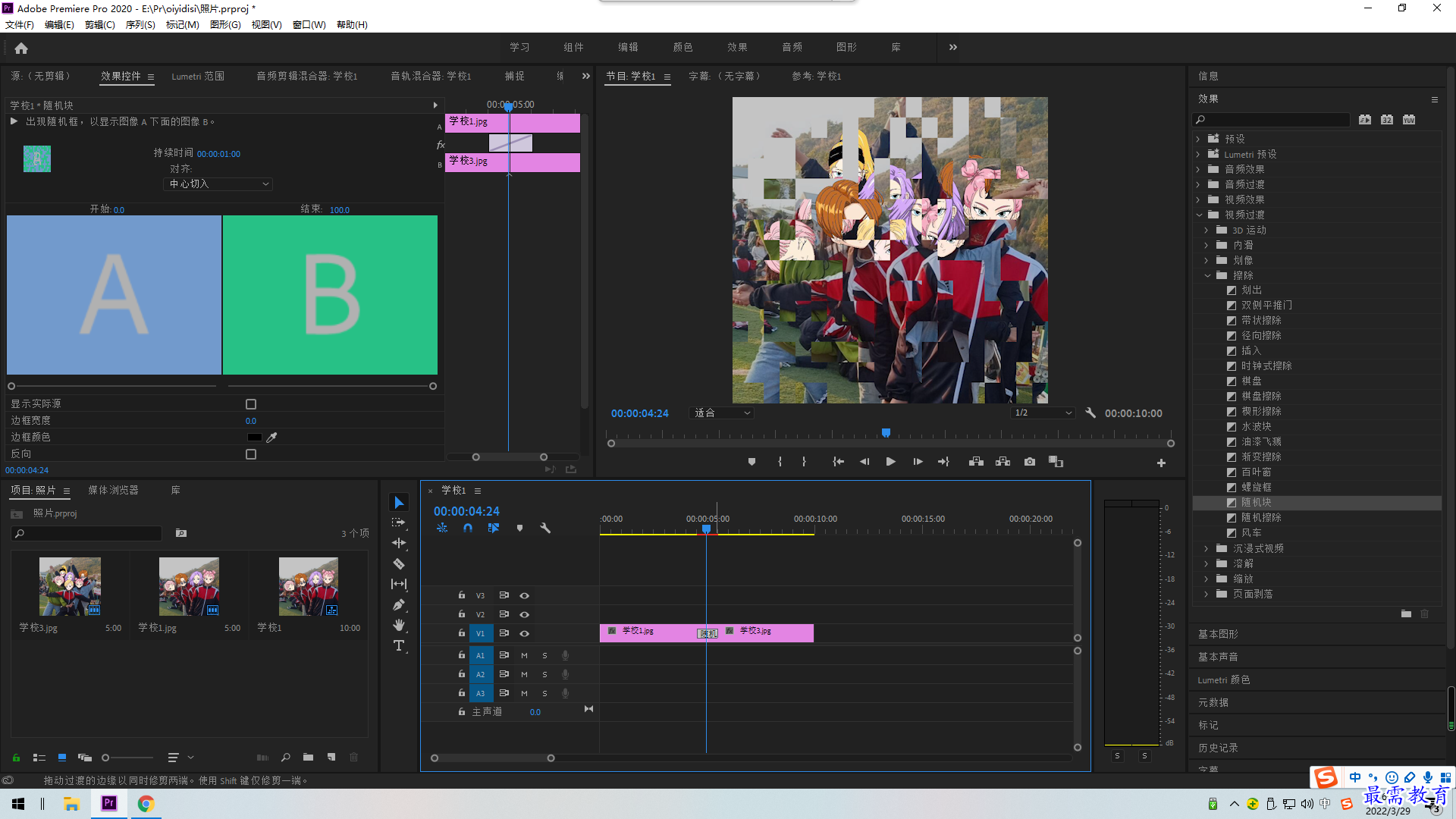Click the Home icon

(21, 48)
